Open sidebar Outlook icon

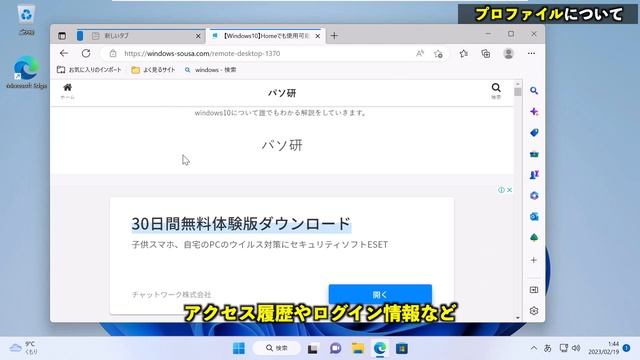pos(533,217)
